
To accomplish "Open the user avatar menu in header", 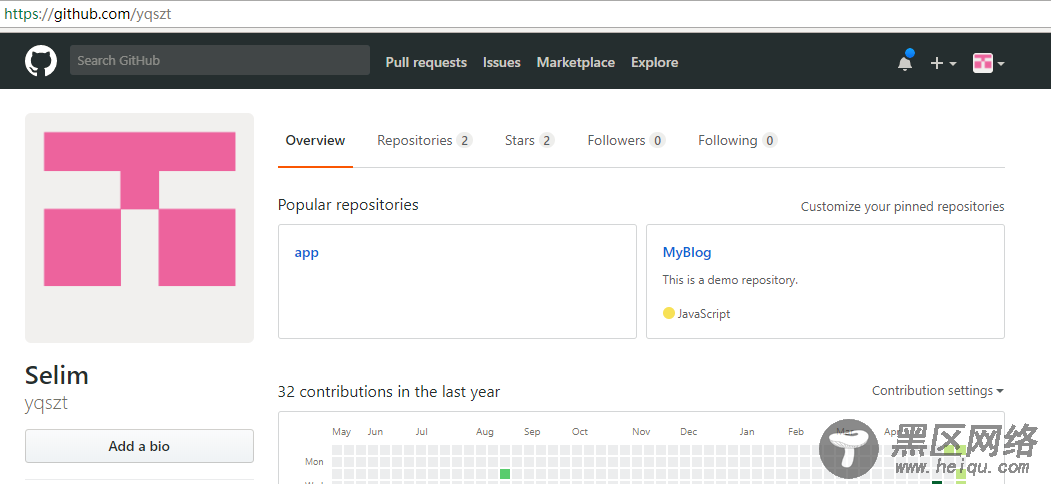I will [x=989, y=63].
